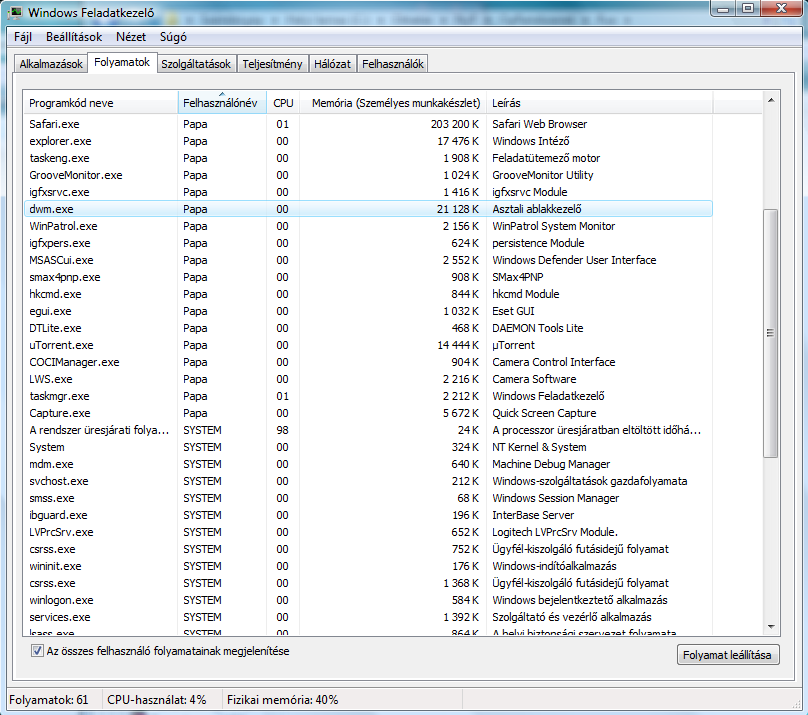
Task: Select the LVPrcSrv.exe process row
Action: [368, 532]
